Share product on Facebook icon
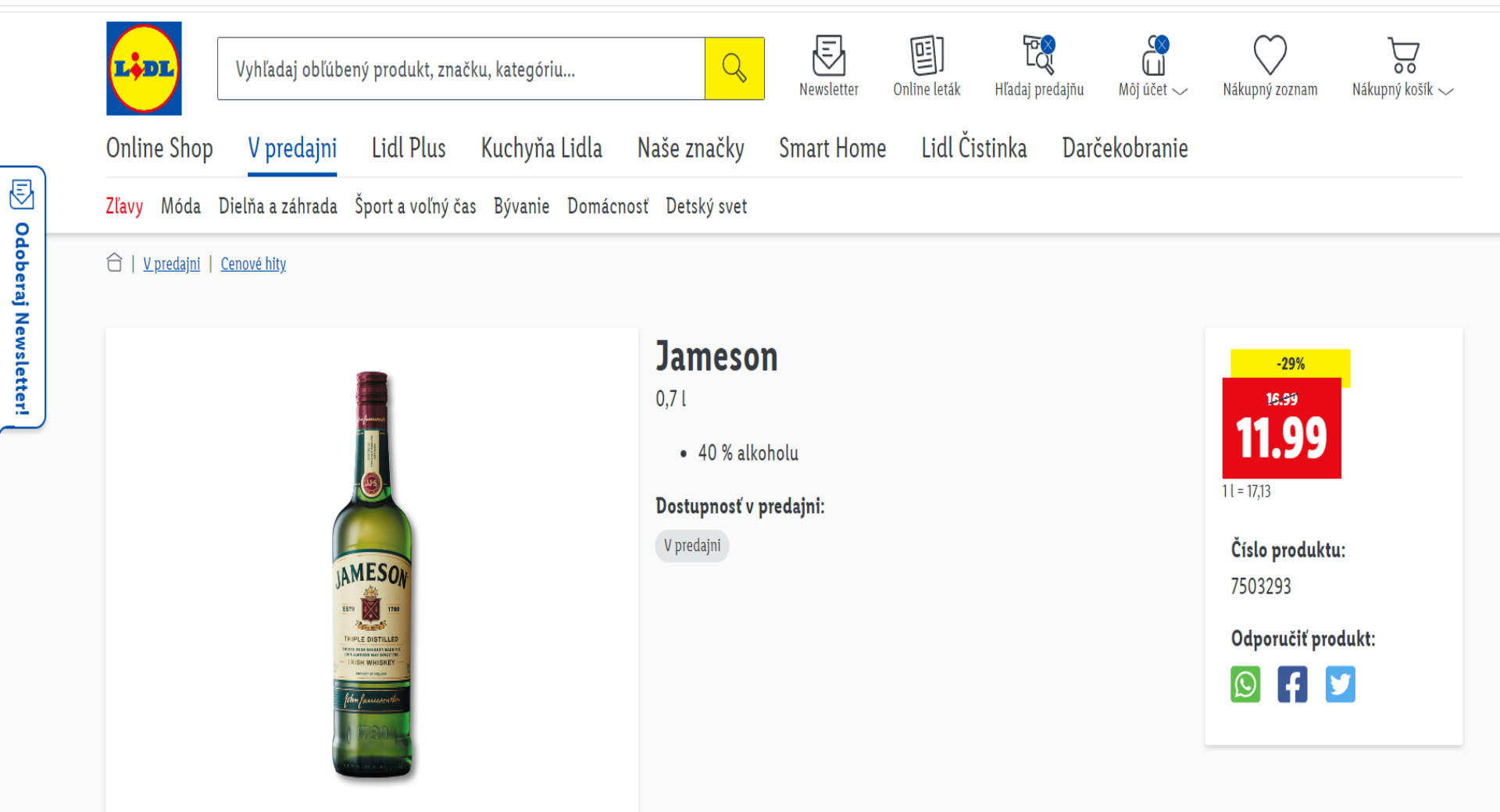Viewport: 1500px width, 812px height. (1292, 685)
